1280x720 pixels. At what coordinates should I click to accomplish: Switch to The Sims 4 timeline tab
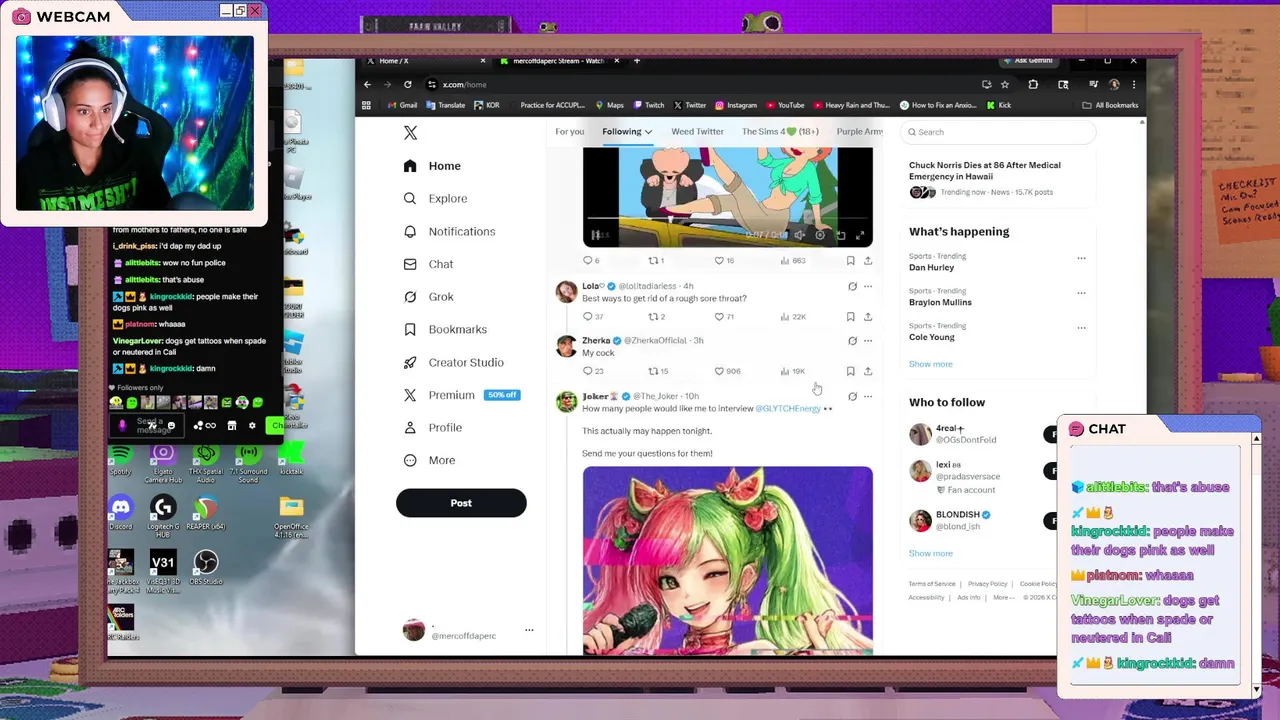point(780,132)
